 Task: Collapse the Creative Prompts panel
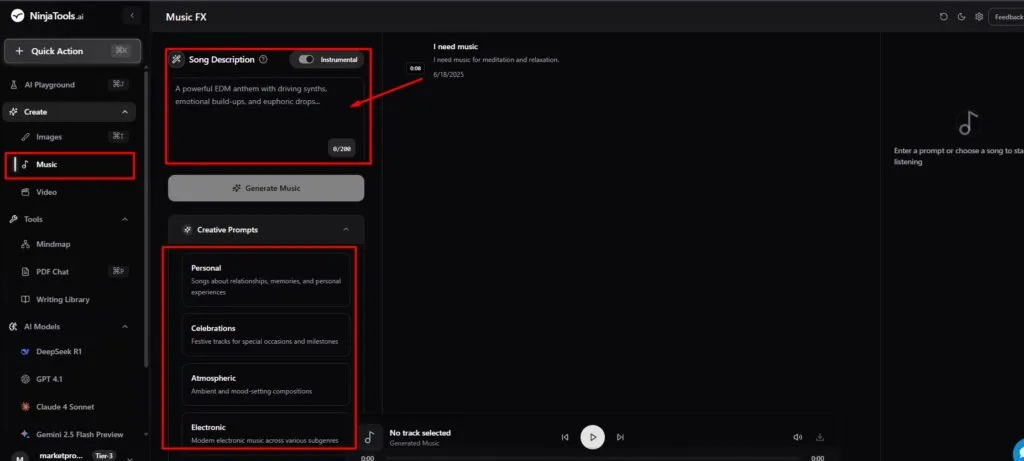click(x=346, y=230)
